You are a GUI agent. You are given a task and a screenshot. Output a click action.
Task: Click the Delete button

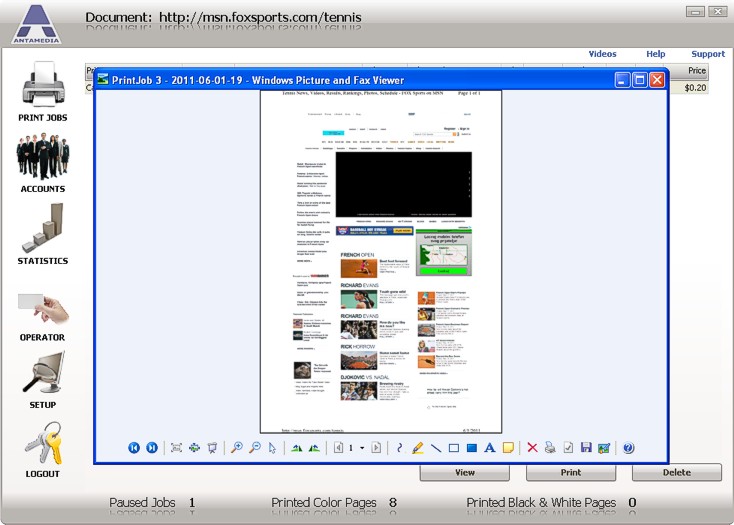click(x=677, y=473)
